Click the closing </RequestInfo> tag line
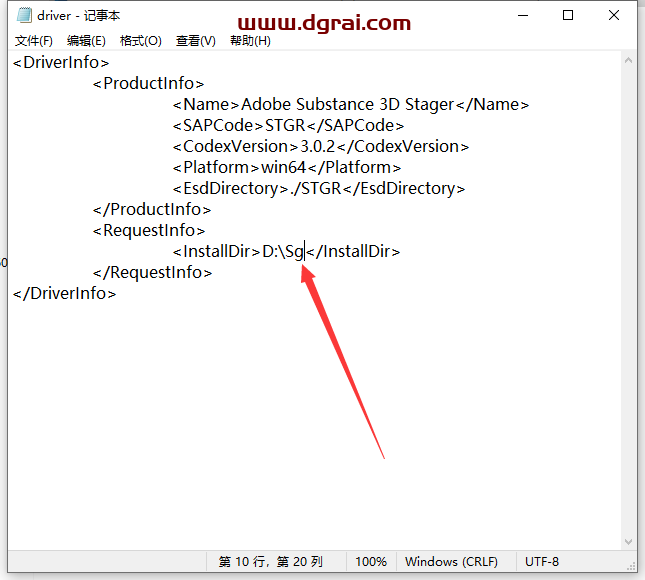The width and height of the screenshot is (645, 580). pyautogui.click(x=152, y=272)
